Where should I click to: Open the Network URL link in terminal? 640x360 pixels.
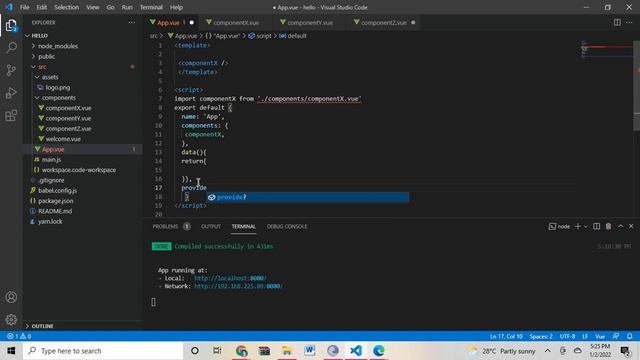pyautogui.click(x=238, y=286)
